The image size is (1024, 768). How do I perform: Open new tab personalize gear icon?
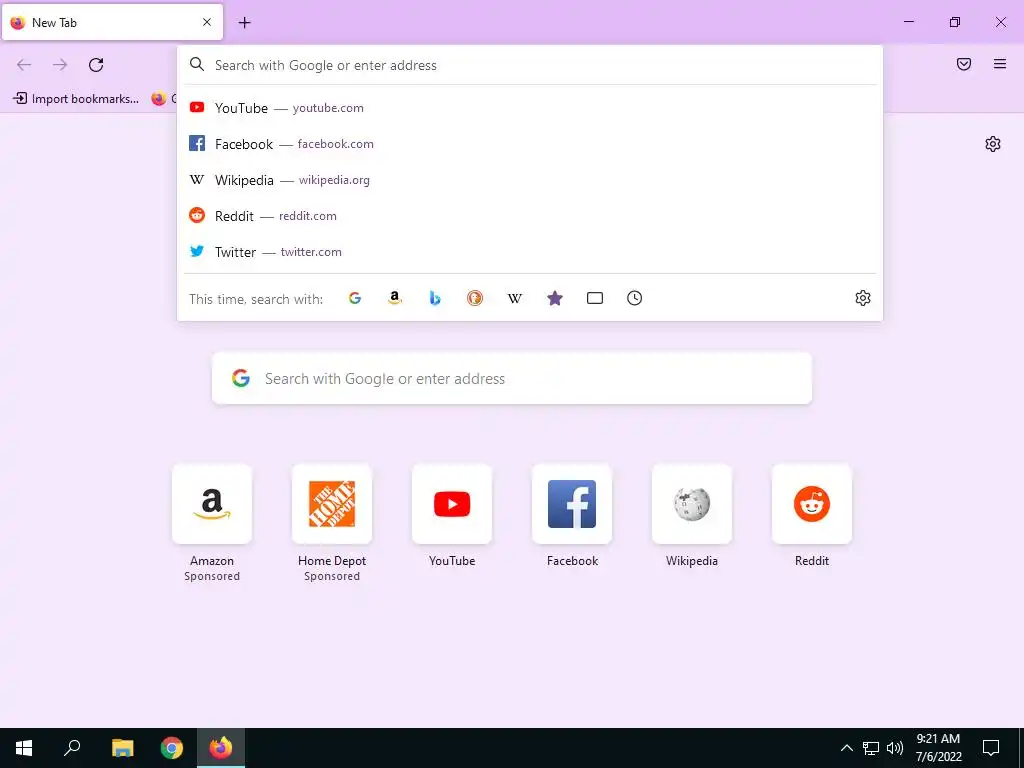coord(993,144)
